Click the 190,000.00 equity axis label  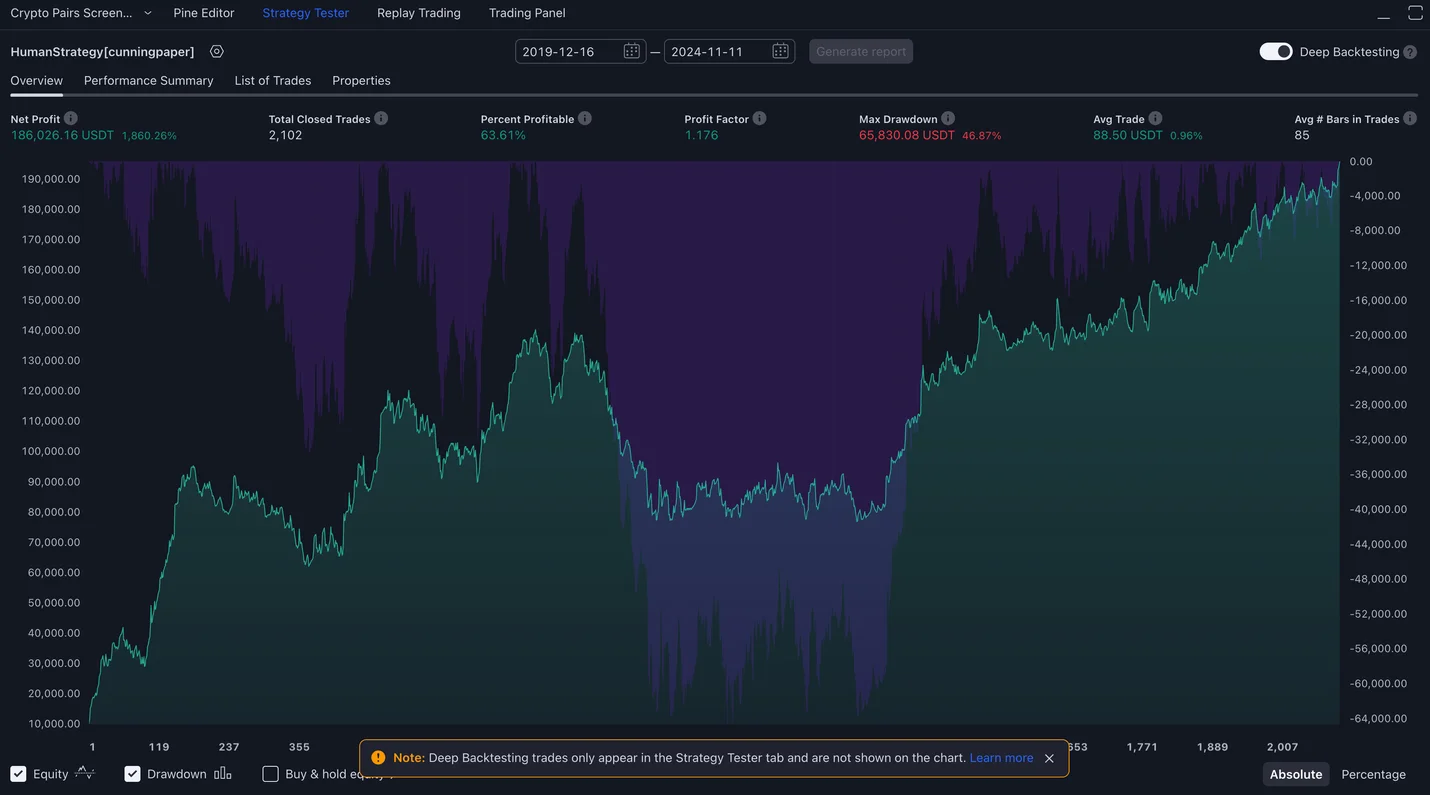tap(51, 179)
